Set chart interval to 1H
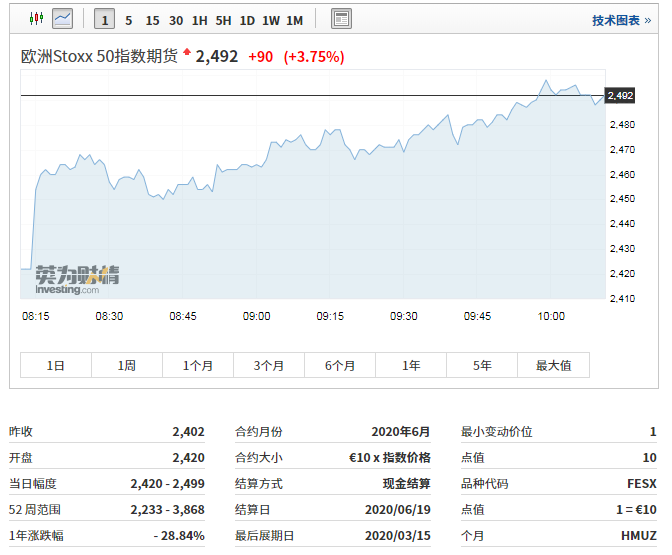Viewport: 672px width, 555px height. pos(200,20)
